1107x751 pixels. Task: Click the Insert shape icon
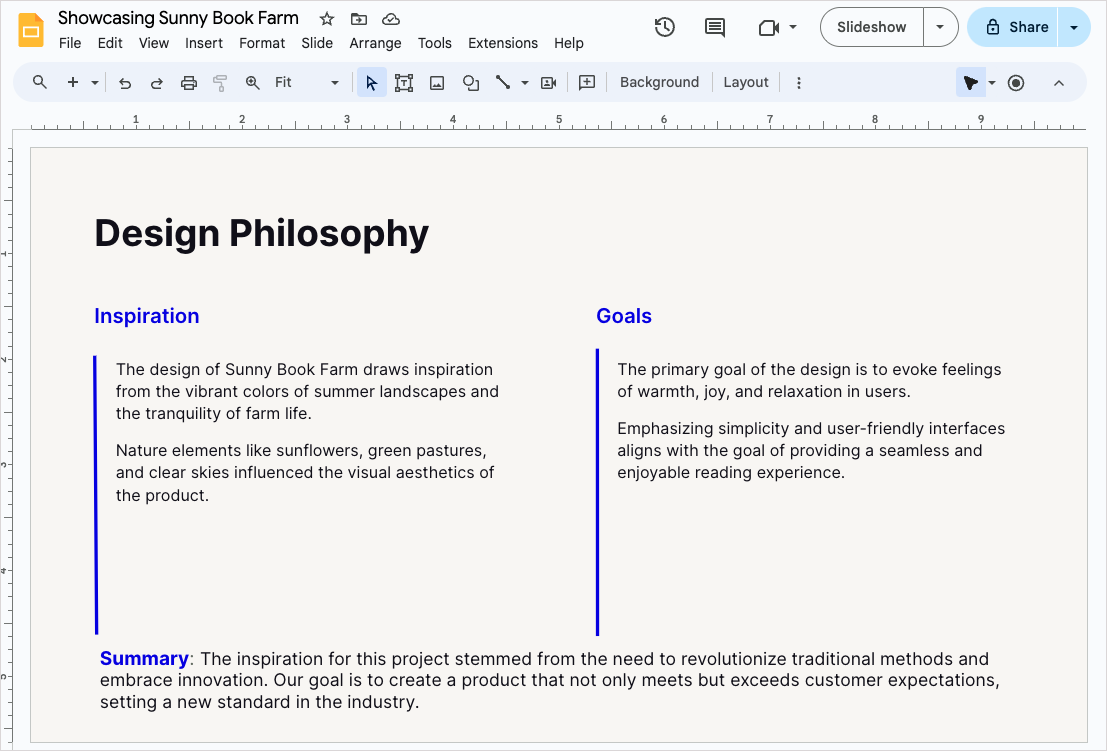[471, 83]
